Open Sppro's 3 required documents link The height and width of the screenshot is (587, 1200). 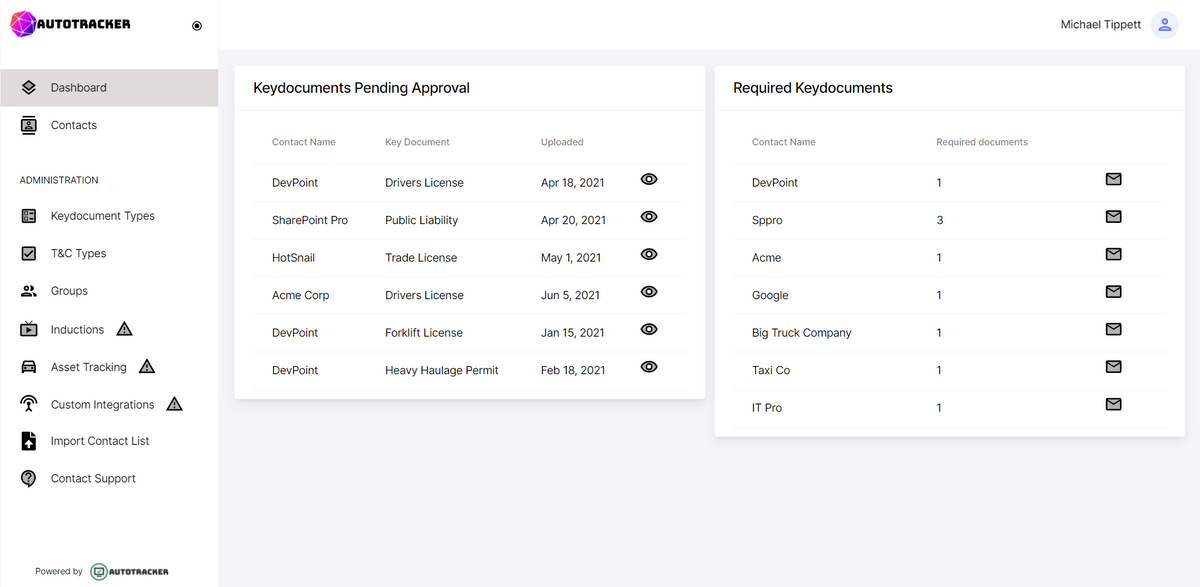point(938,220)
